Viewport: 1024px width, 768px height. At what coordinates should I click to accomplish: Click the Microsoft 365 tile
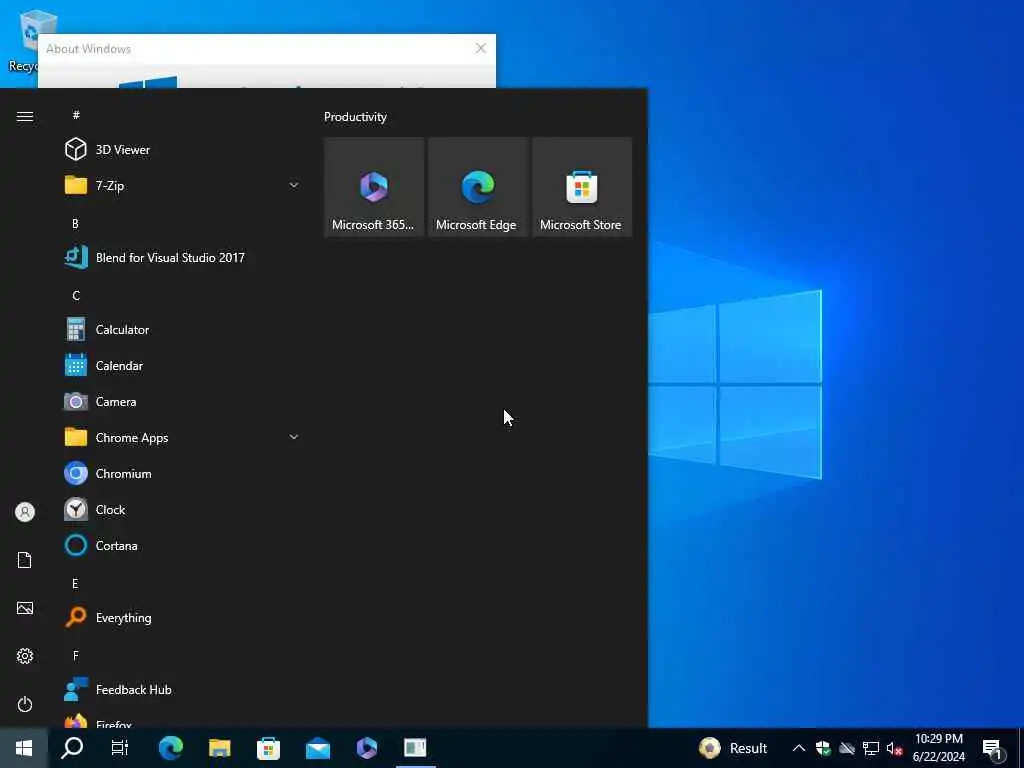point(374,187)
